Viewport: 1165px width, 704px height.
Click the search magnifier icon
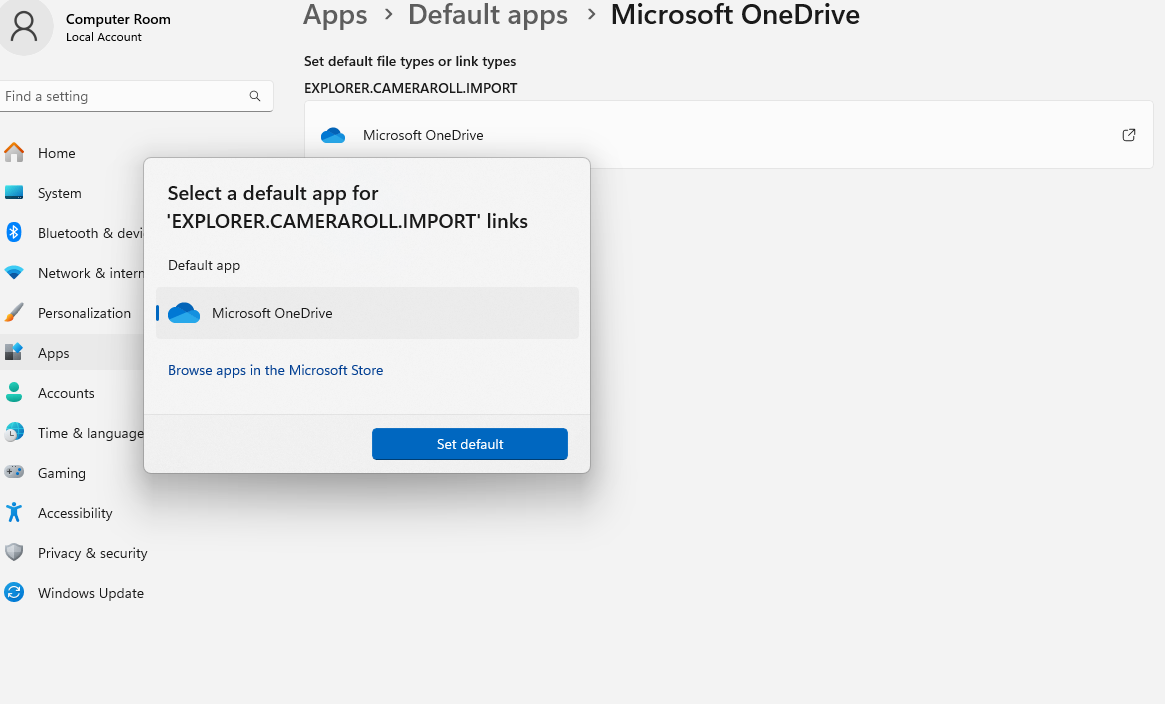pyautogui.click(x=255, y=96)
